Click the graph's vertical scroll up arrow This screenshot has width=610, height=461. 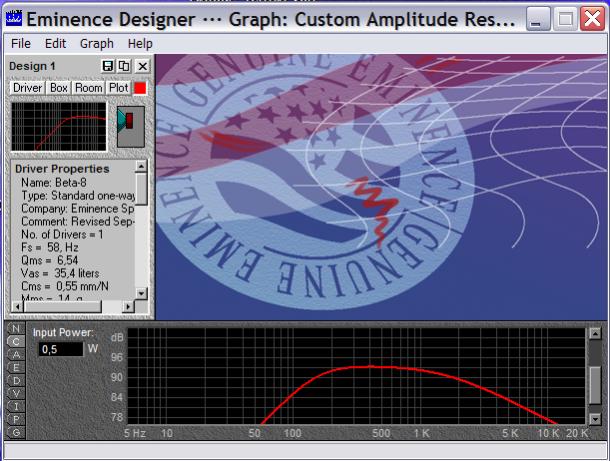pos(595,333)
